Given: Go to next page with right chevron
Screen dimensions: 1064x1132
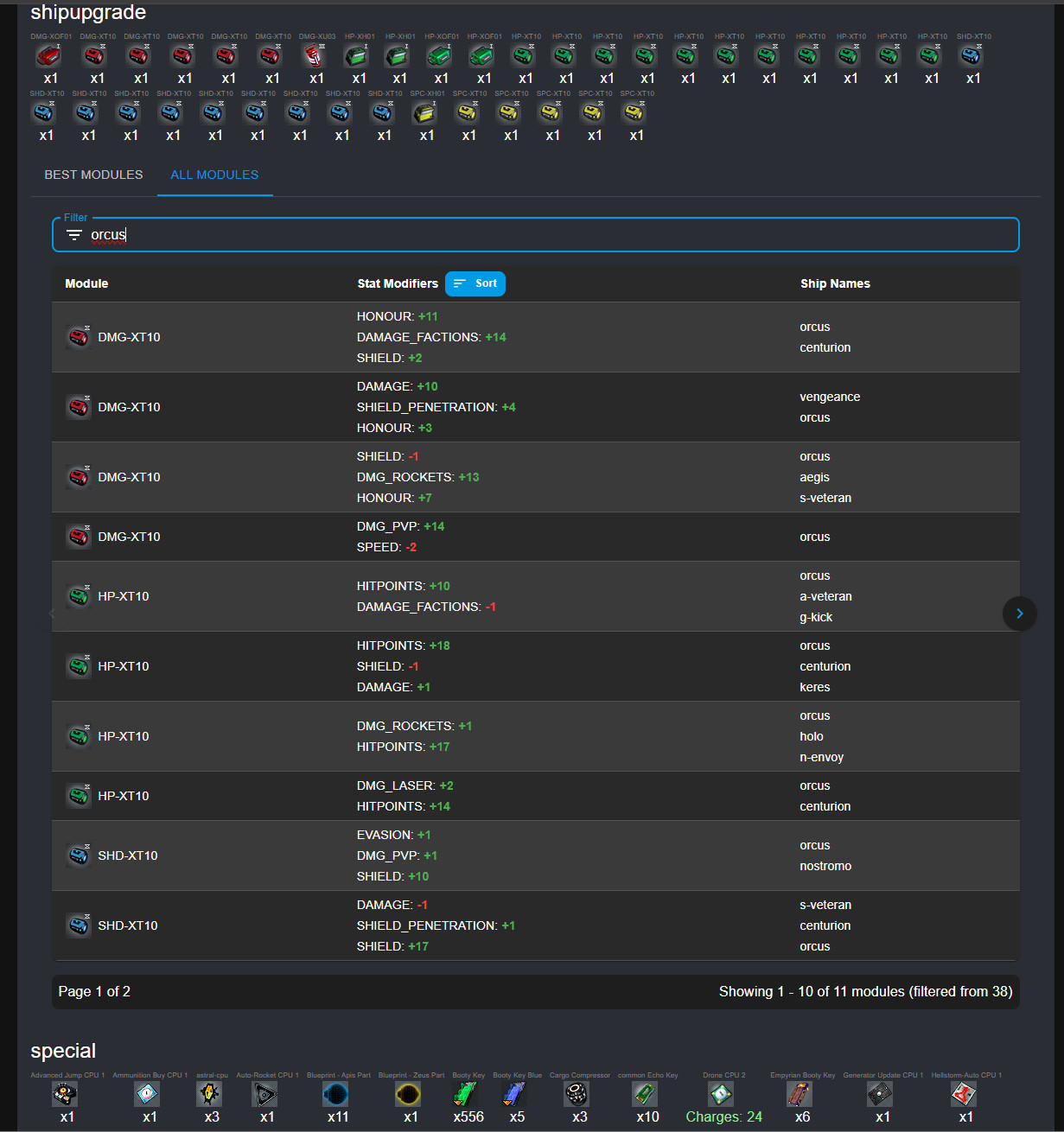Looking at the screenshot, I should [x=1020, y=614].
